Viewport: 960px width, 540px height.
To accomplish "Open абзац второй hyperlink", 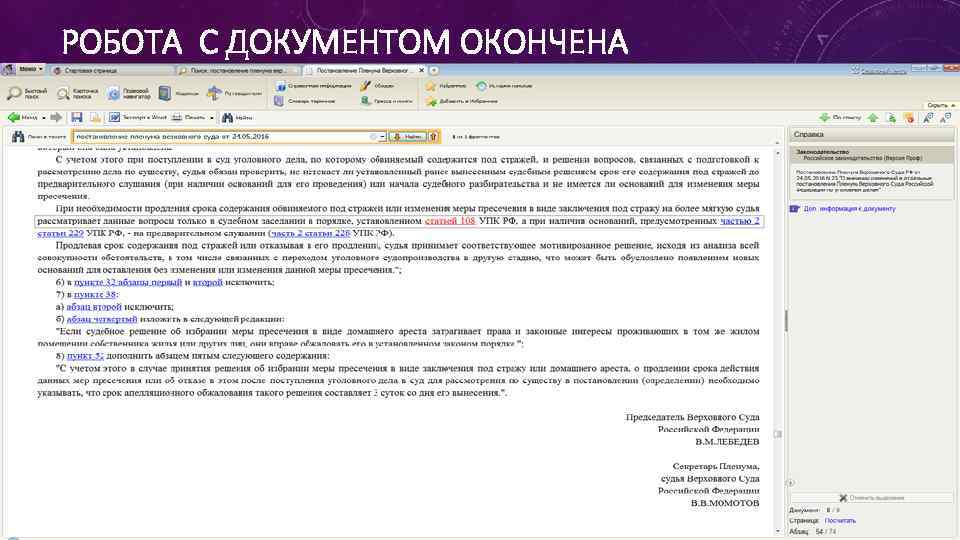I will [94, 307].
